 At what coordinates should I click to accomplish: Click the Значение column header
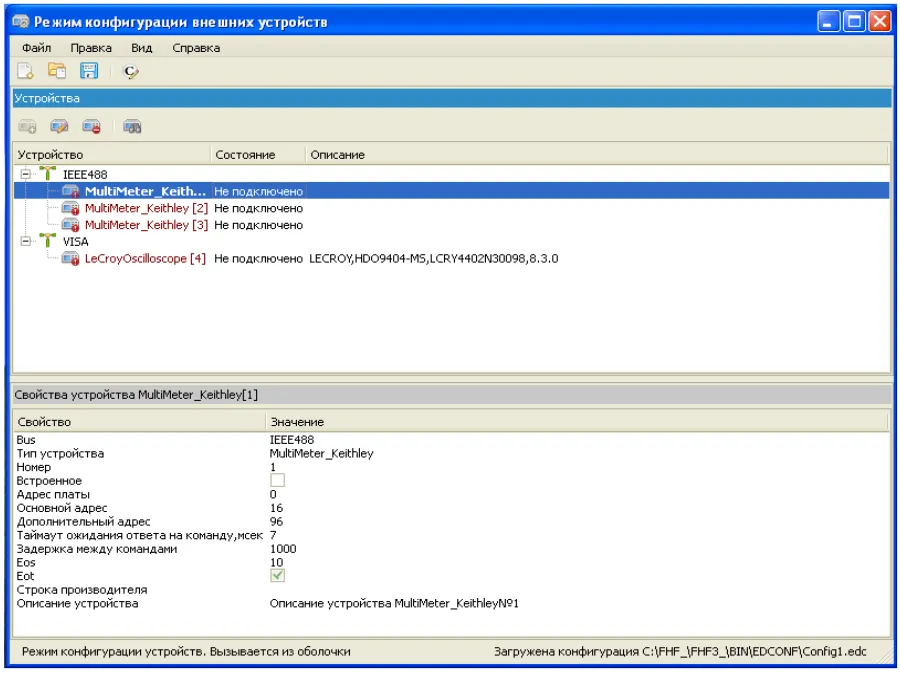tap(577, 422)
